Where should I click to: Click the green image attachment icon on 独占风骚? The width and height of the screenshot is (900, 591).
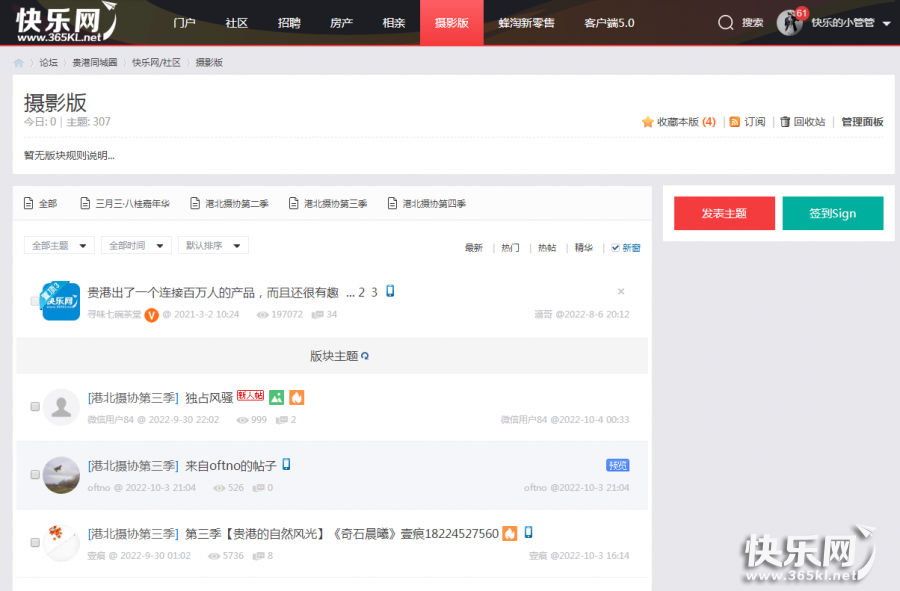point(277,397)
